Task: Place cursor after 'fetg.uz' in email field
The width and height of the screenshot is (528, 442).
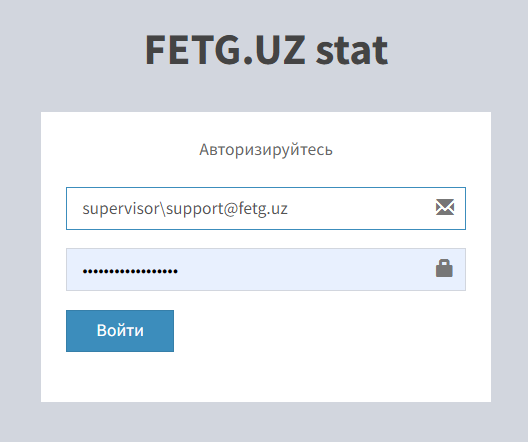Action: (x=288, y=209)
